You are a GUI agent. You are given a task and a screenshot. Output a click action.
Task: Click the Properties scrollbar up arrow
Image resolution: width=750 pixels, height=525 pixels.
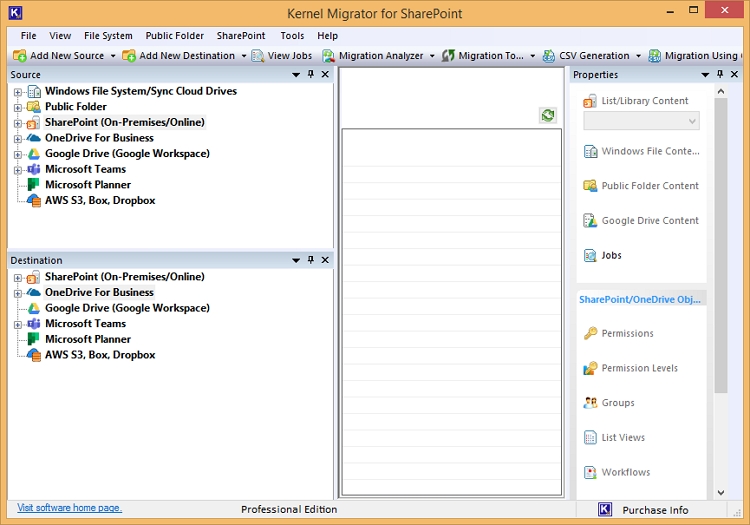click(x=721, y=91)
